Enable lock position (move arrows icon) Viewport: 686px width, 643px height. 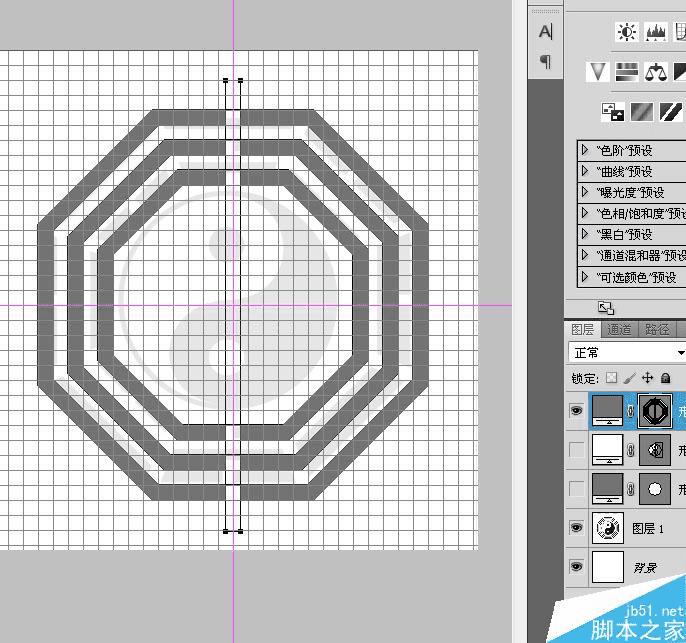tap(648, 377)
